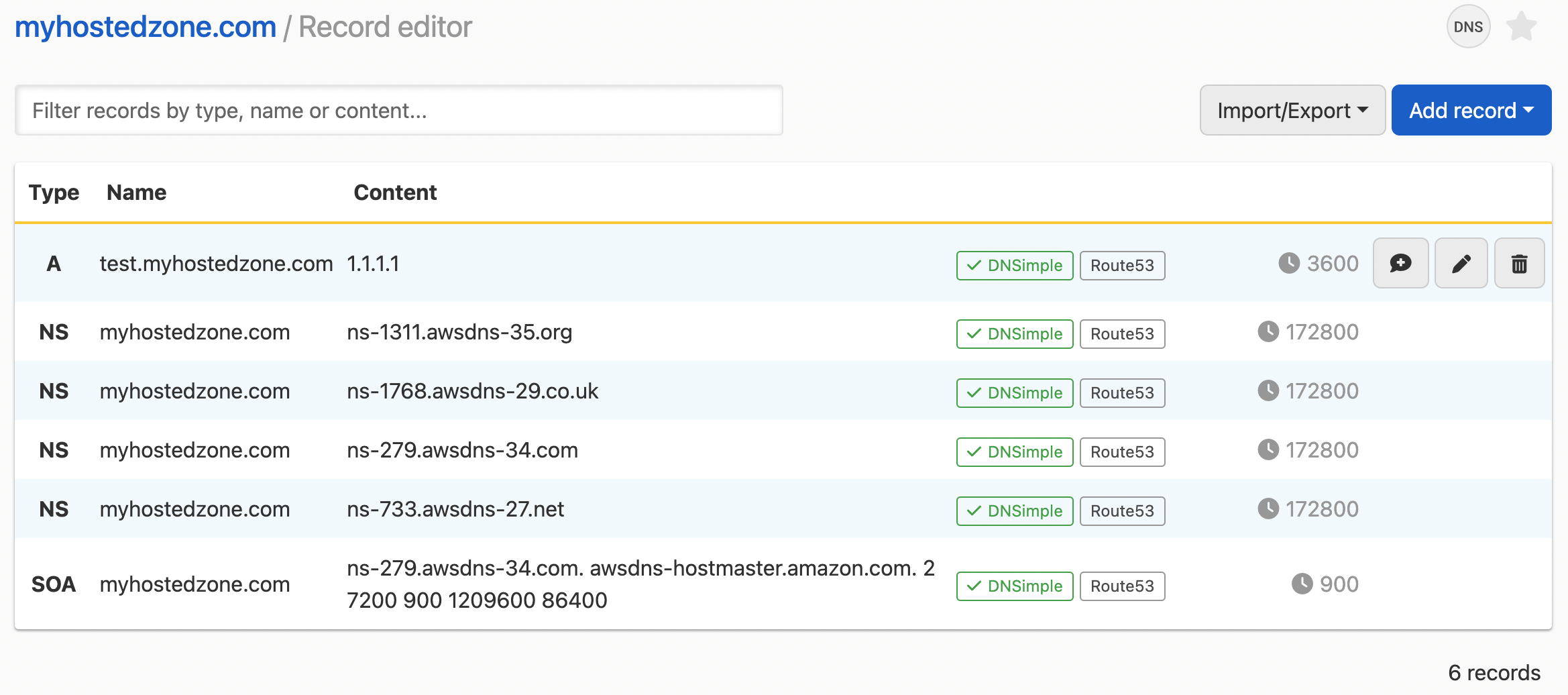Click 172800 TTL on ns-733.awsdns-27.net row

pyautogui.click(x=1322, y=509)
